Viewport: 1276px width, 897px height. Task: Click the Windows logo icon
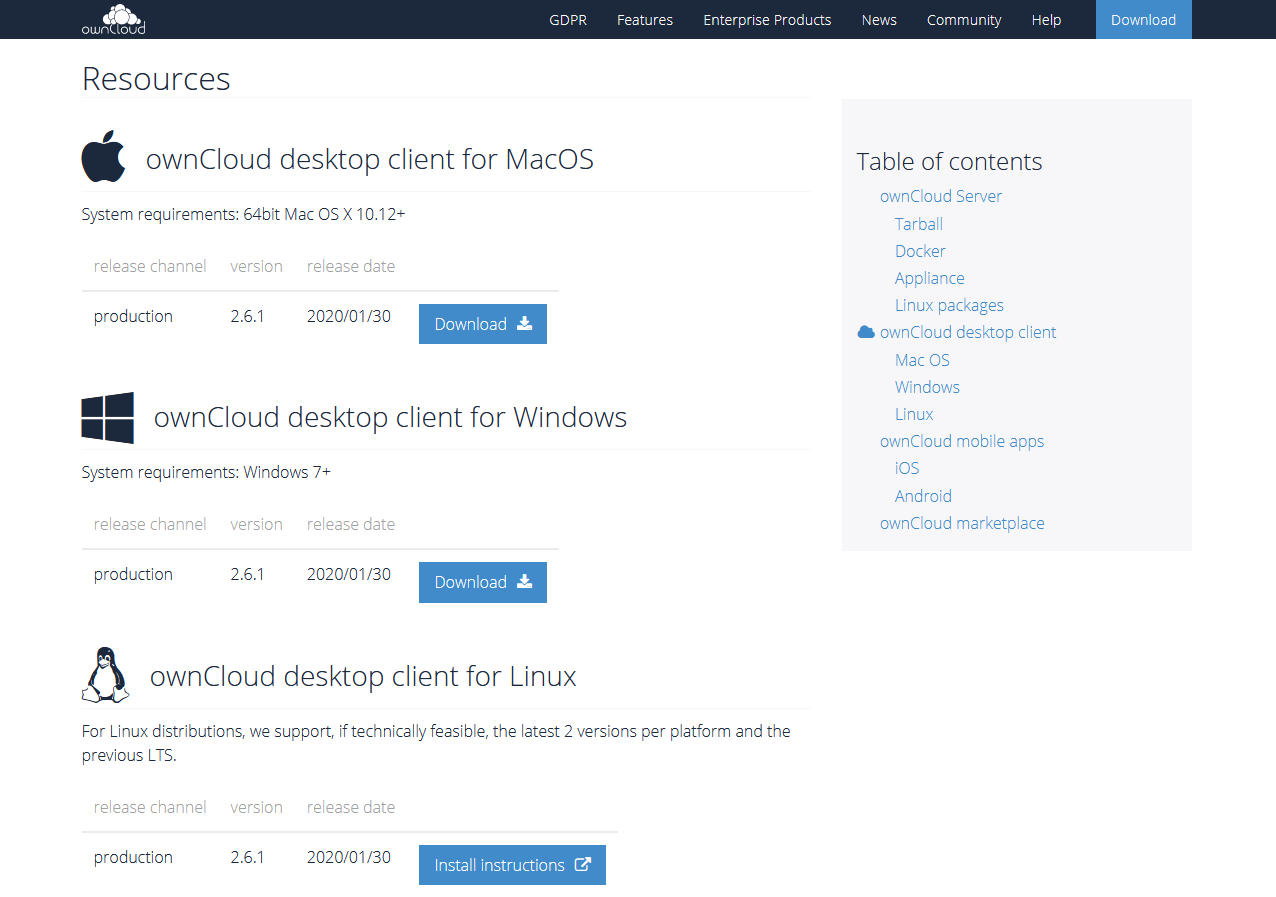[x=107, y=418]
